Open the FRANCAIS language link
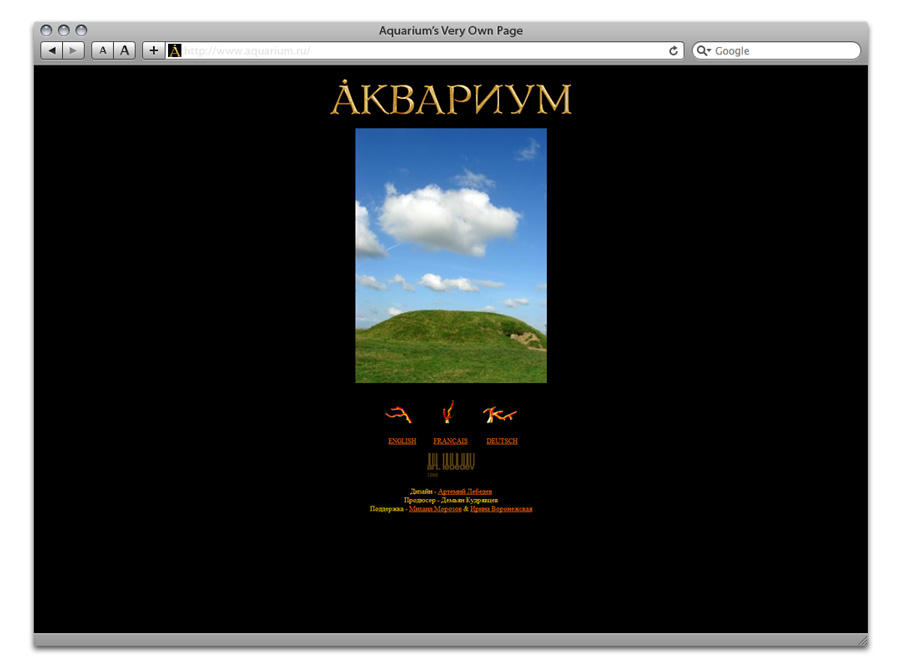The height and width of the screenshot is (667, 900). click(450, 441)
